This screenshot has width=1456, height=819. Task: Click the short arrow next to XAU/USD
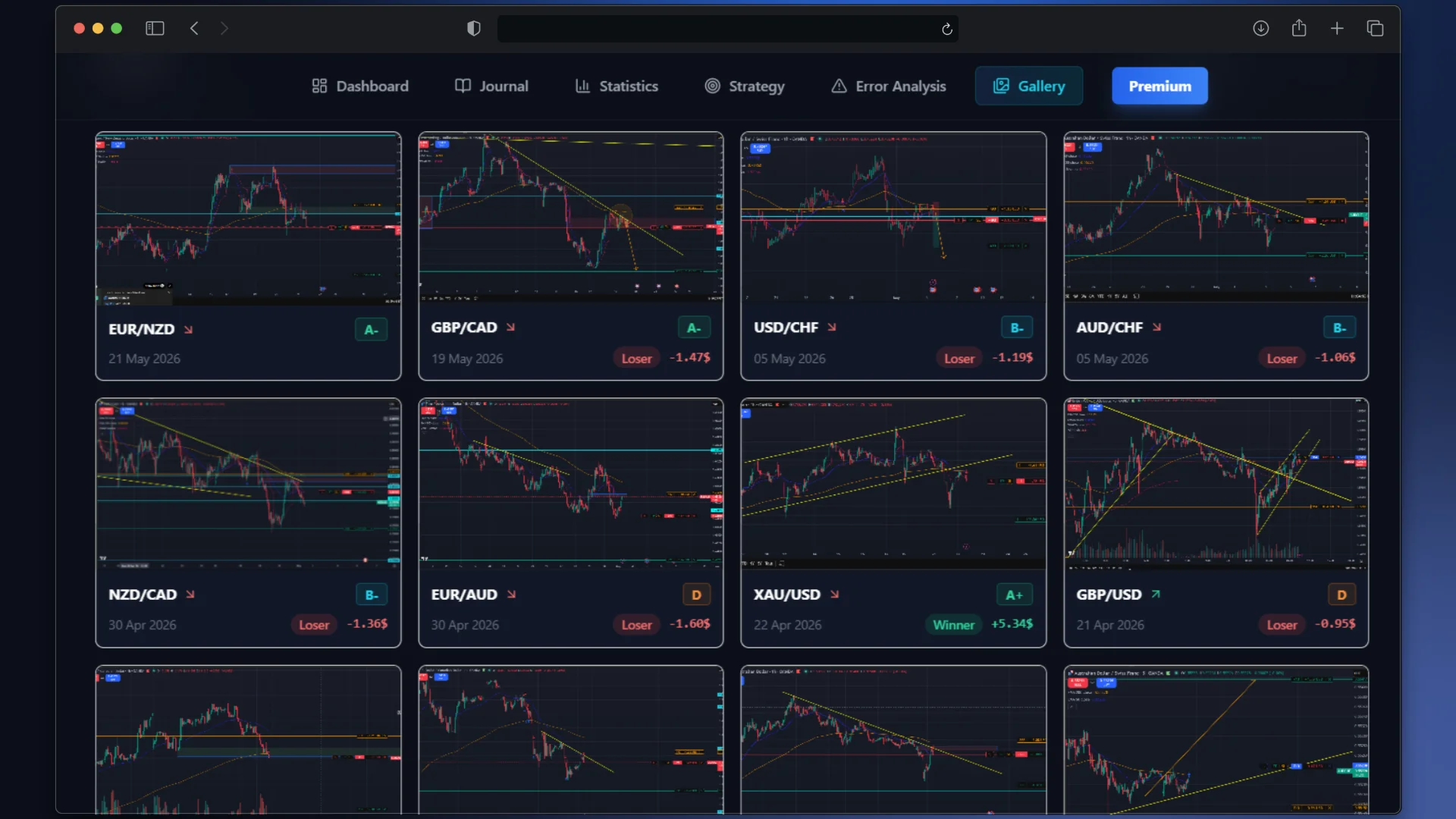[834, 594]
